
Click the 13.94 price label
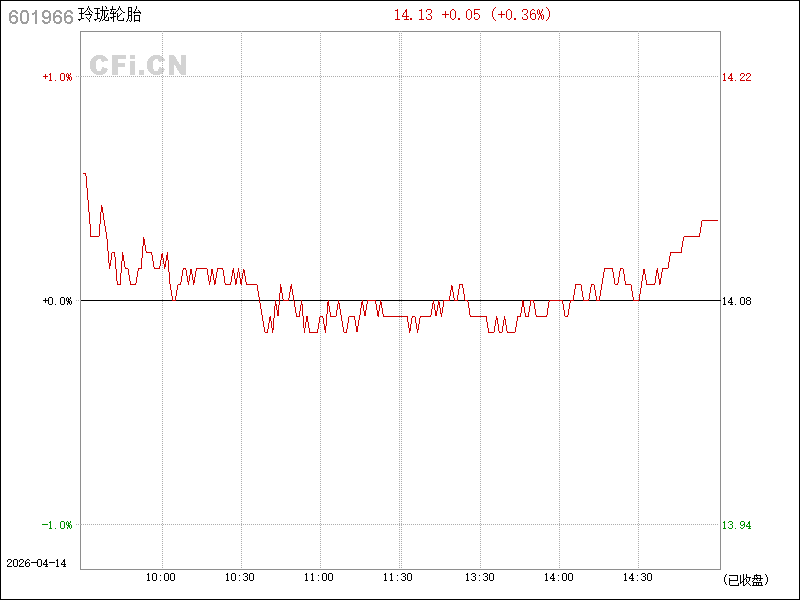tap(737, 525)
